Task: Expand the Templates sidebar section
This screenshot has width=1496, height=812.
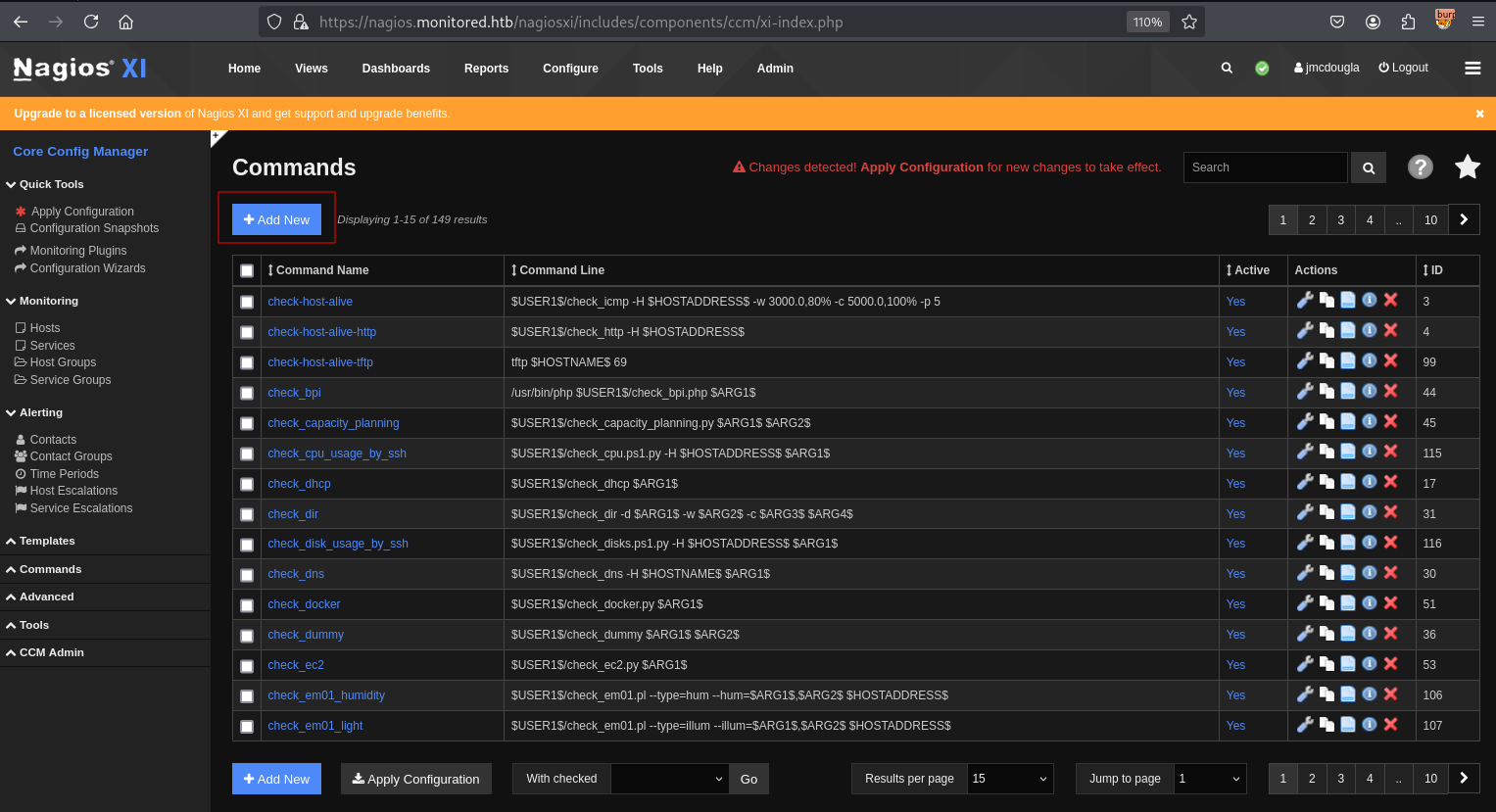Action: point(40,541)
